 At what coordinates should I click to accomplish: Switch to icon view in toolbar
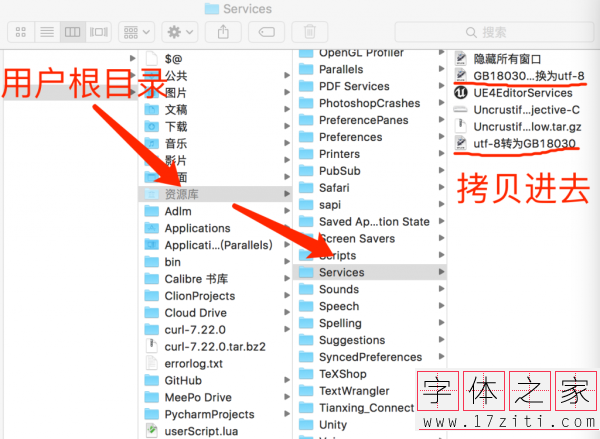(x=21, y=32)
